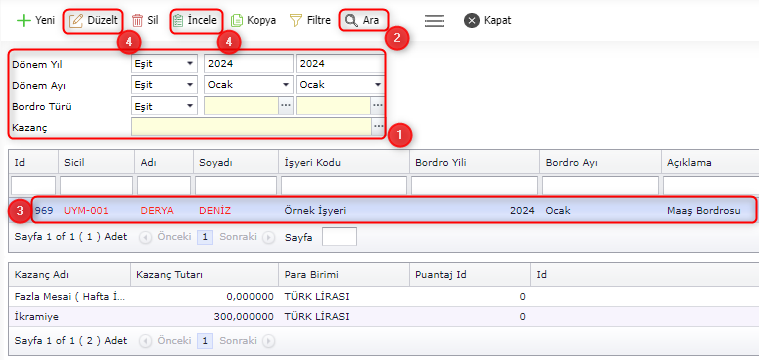Click page 1 in upper grid pager
Viewport: 759px width, 360px height.
205,237
